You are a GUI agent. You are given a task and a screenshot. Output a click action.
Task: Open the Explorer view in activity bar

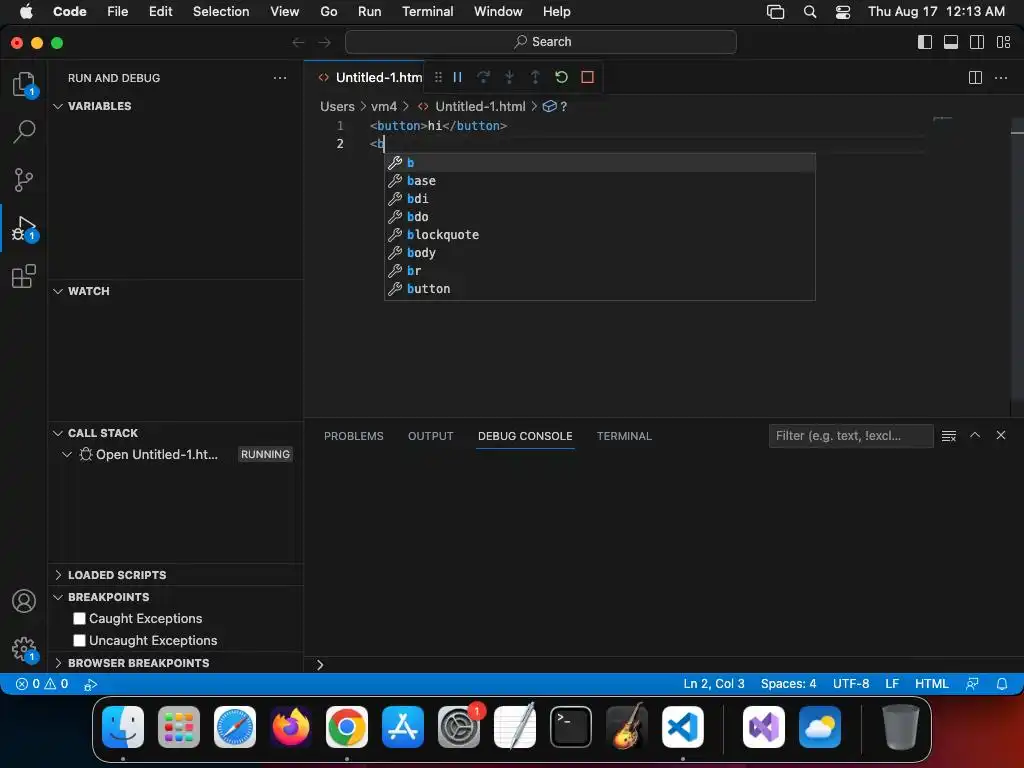tap(24, 84)
